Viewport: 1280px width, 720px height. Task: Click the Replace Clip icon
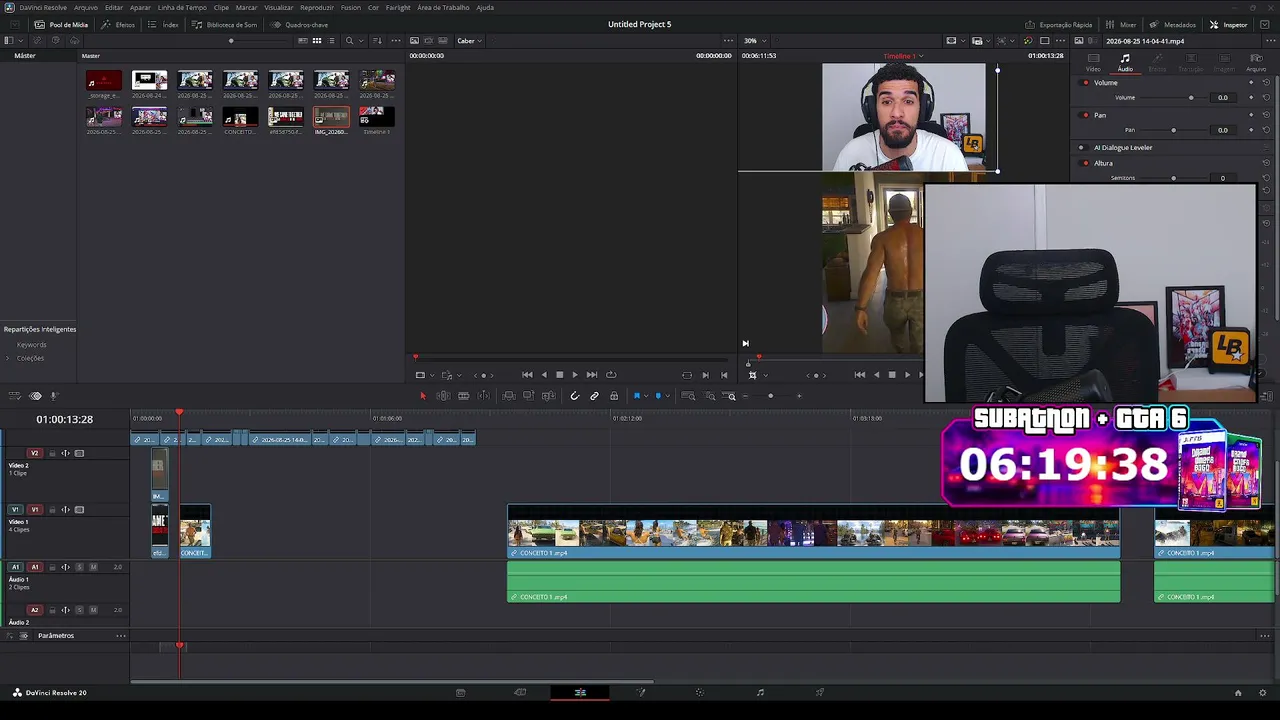click(549, 396)
